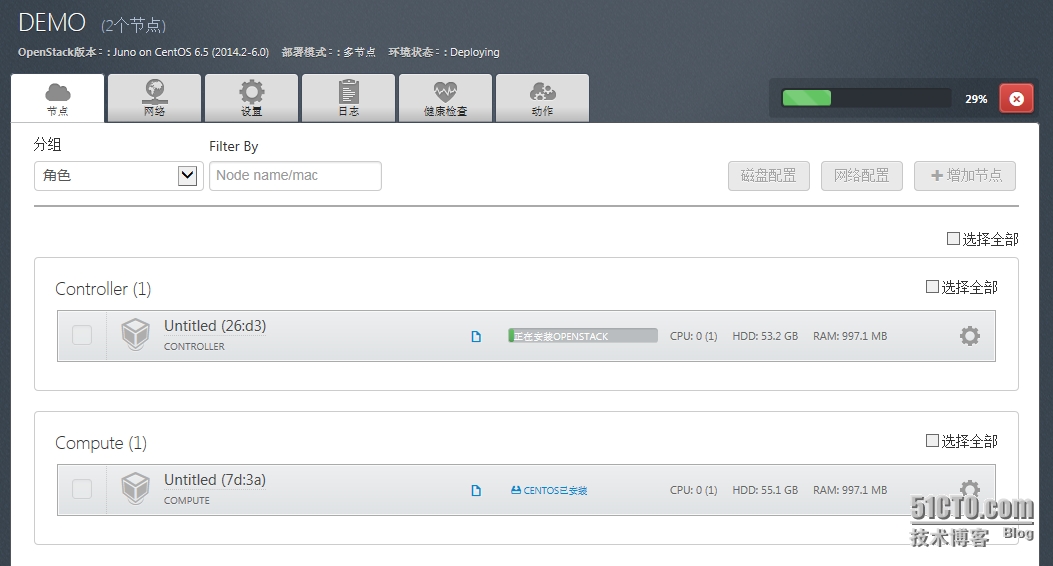
Task: Click the HDD: 53.2 GB value
Action: pos(765,336)
